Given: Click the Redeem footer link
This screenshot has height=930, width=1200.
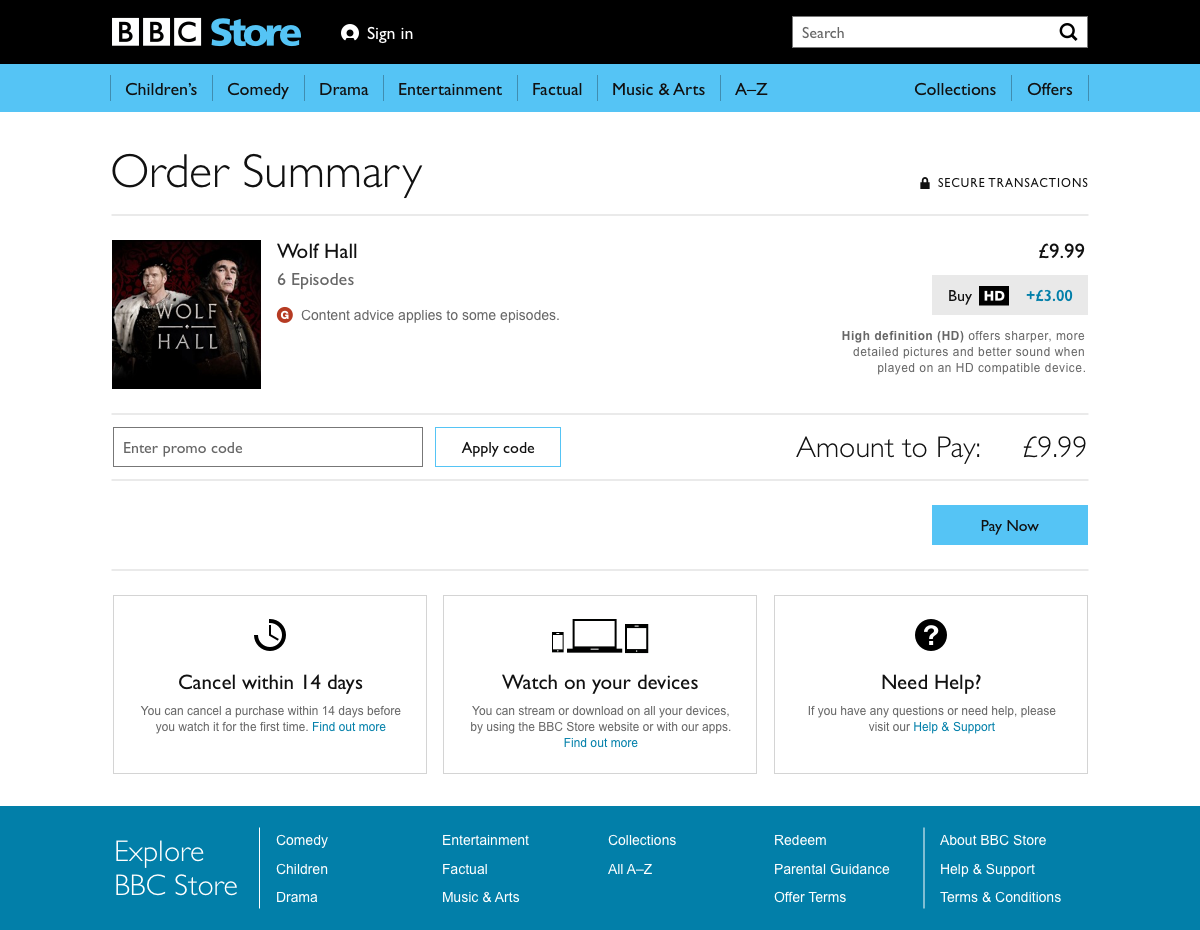Looking at the screenshot, I should pos(800,840).
